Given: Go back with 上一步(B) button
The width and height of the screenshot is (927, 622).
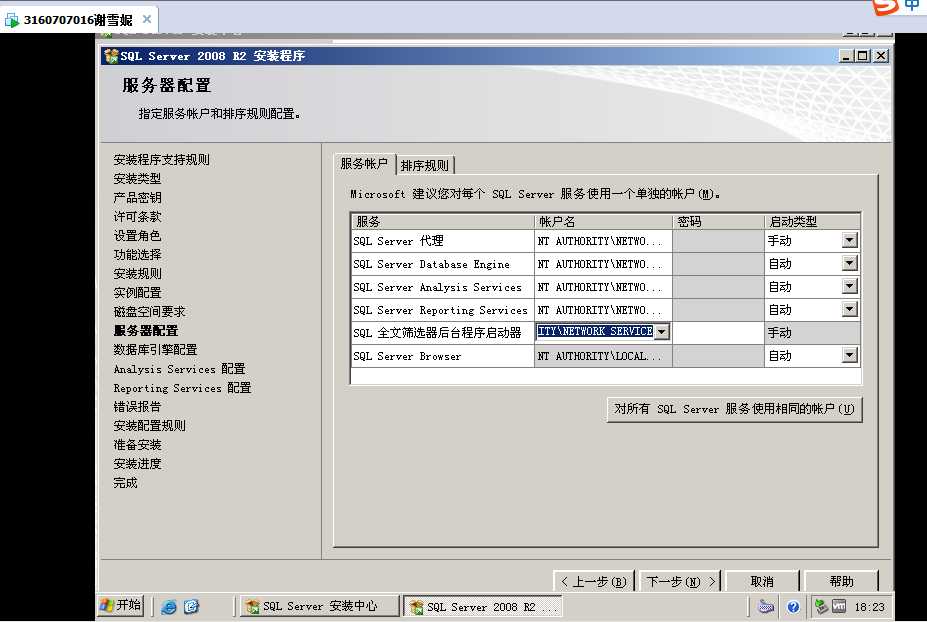Looking at the screenshot, I should click(594, 582).
